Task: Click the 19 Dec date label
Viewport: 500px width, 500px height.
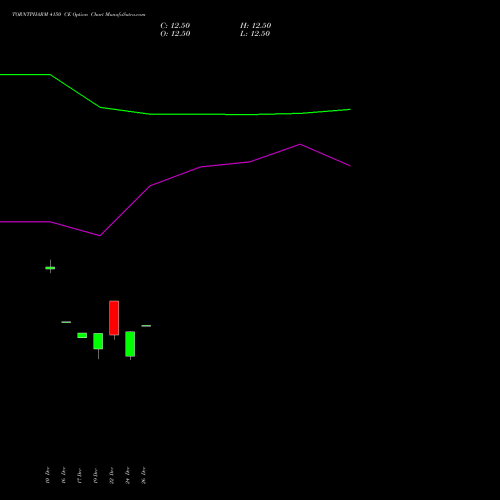Action: pyautogui.click(x=96, y=475)
